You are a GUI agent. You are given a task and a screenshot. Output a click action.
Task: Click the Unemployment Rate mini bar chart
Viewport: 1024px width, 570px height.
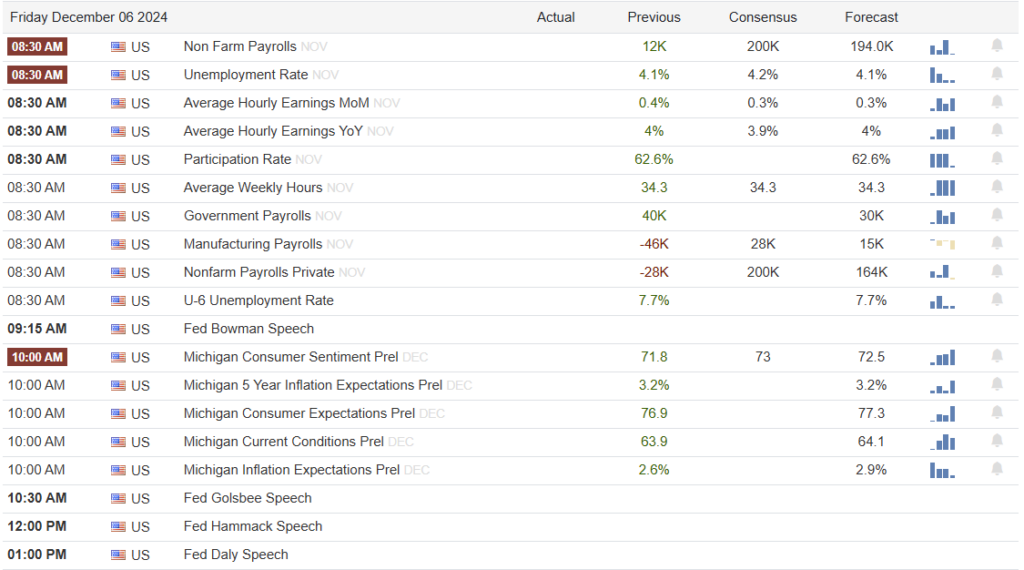[942, 75]
